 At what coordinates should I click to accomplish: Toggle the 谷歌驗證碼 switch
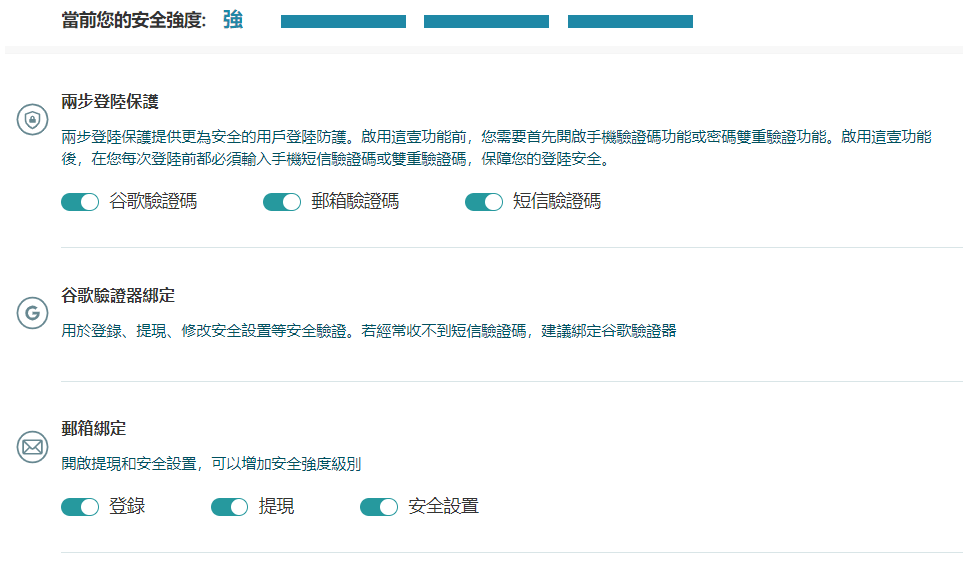coord(80,202)
